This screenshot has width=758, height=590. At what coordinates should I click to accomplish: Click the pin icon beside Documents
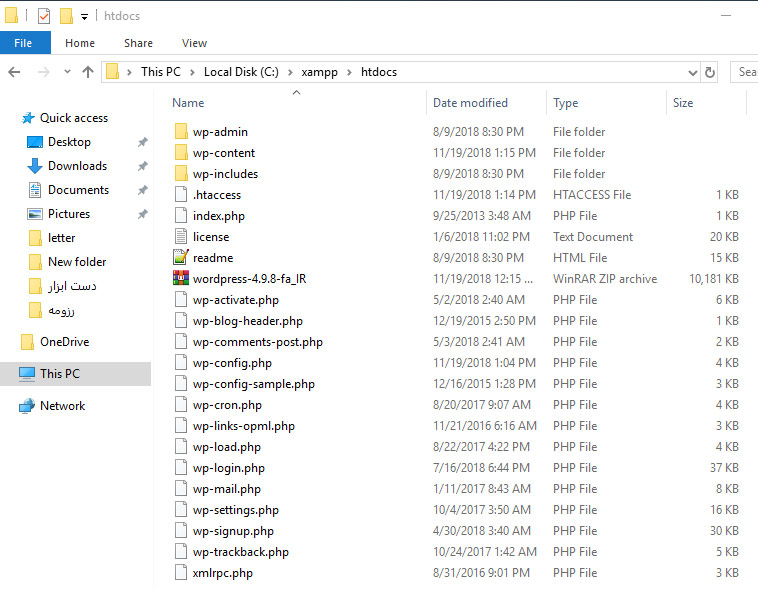[143, 190]
